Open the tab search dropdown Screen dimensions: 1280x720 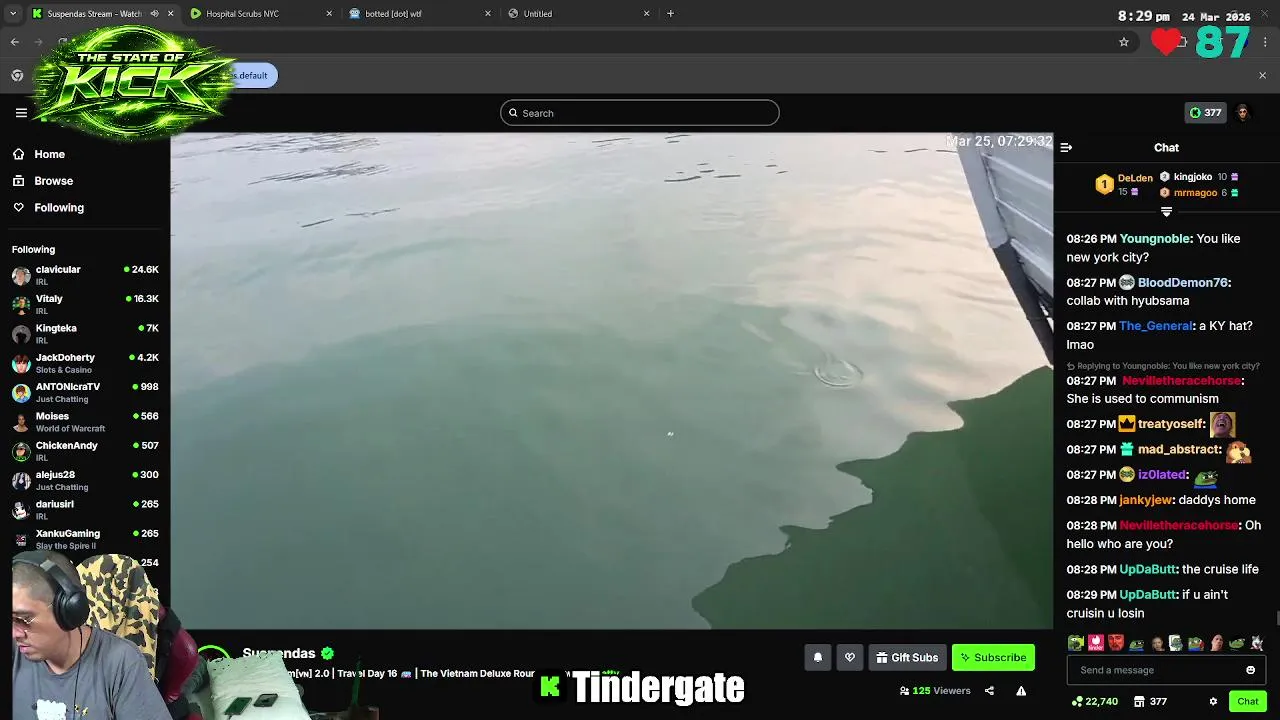(13, 14)
